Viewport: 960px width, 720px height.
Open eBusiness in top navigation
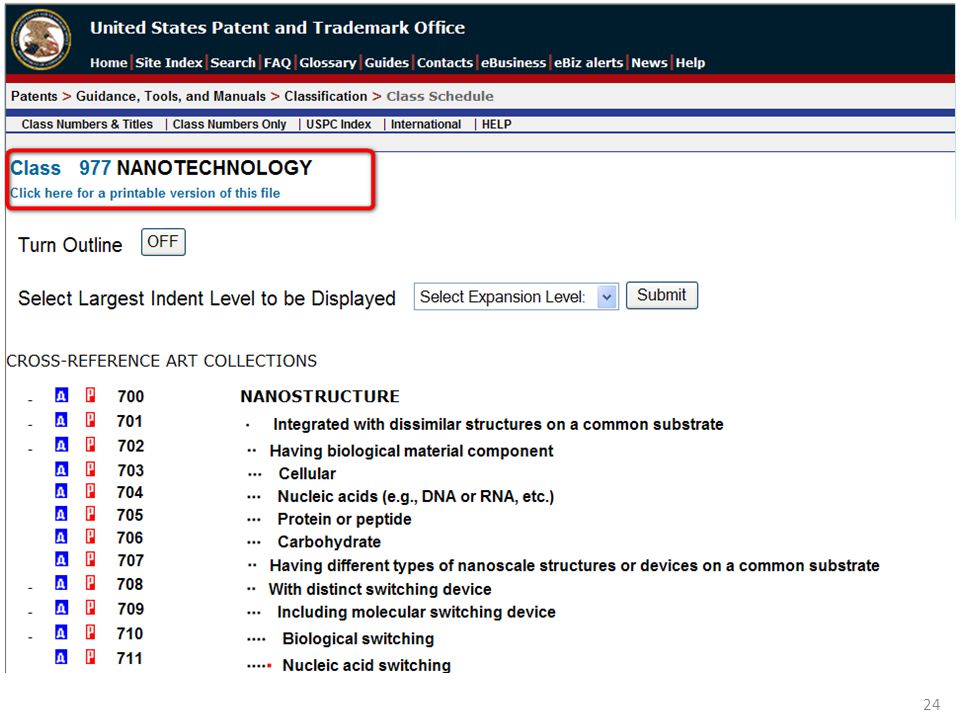[513, 62]
